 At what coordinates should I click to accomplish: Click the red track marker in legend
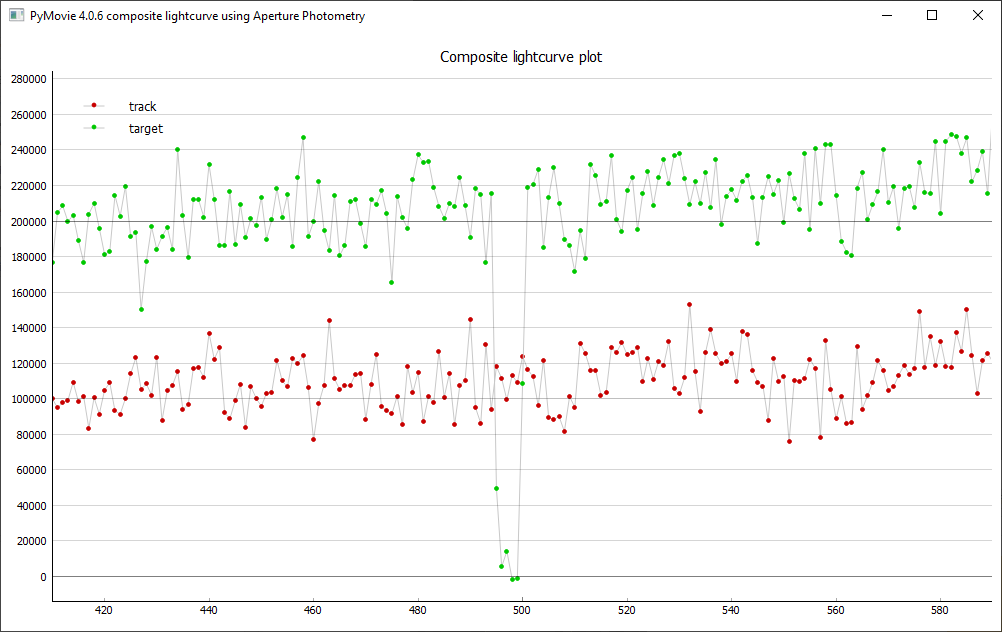click(x=94, y=106)
